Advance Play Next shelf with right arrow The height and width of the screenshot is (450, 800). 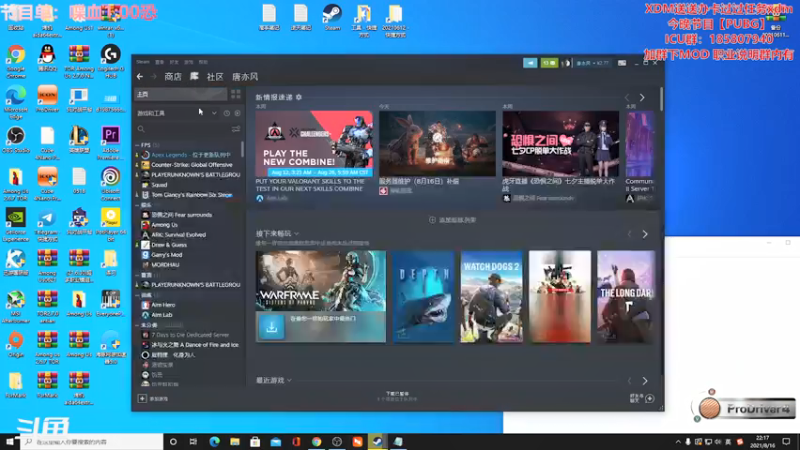tap(645, 234)
